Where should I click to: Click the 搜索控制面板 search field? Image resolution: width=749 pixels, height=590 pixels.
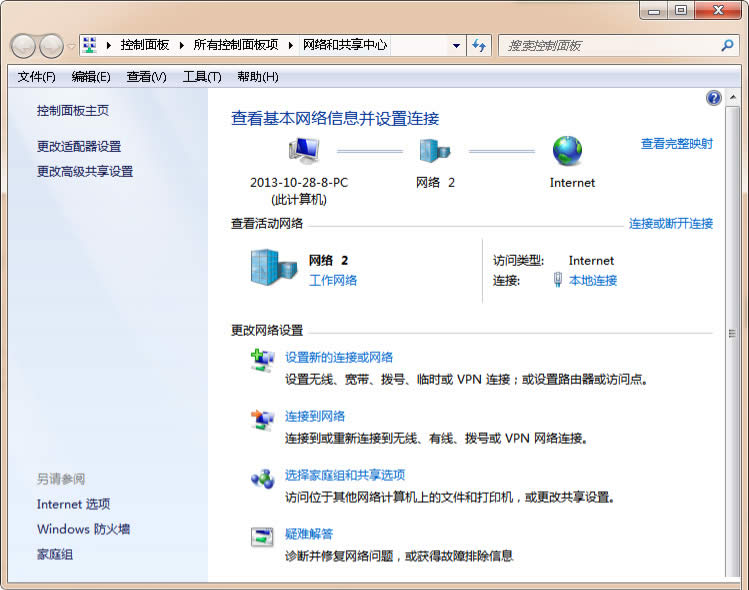click(610, 46)
